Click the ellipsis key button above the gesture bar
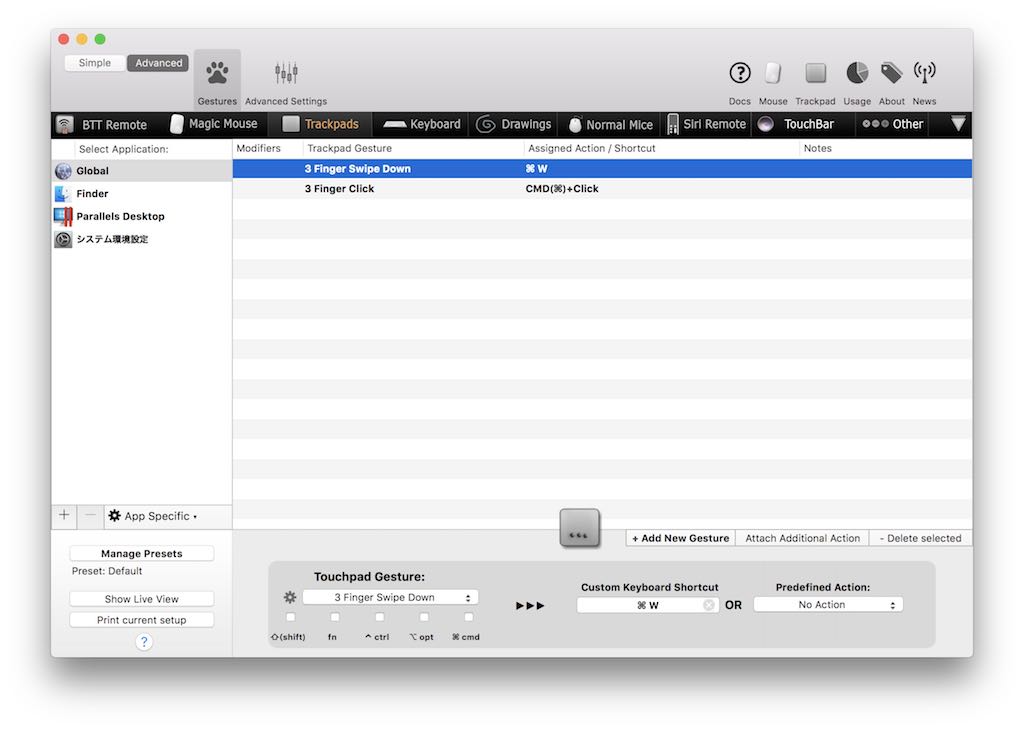Screen dimensions: 1024x730 579,528
